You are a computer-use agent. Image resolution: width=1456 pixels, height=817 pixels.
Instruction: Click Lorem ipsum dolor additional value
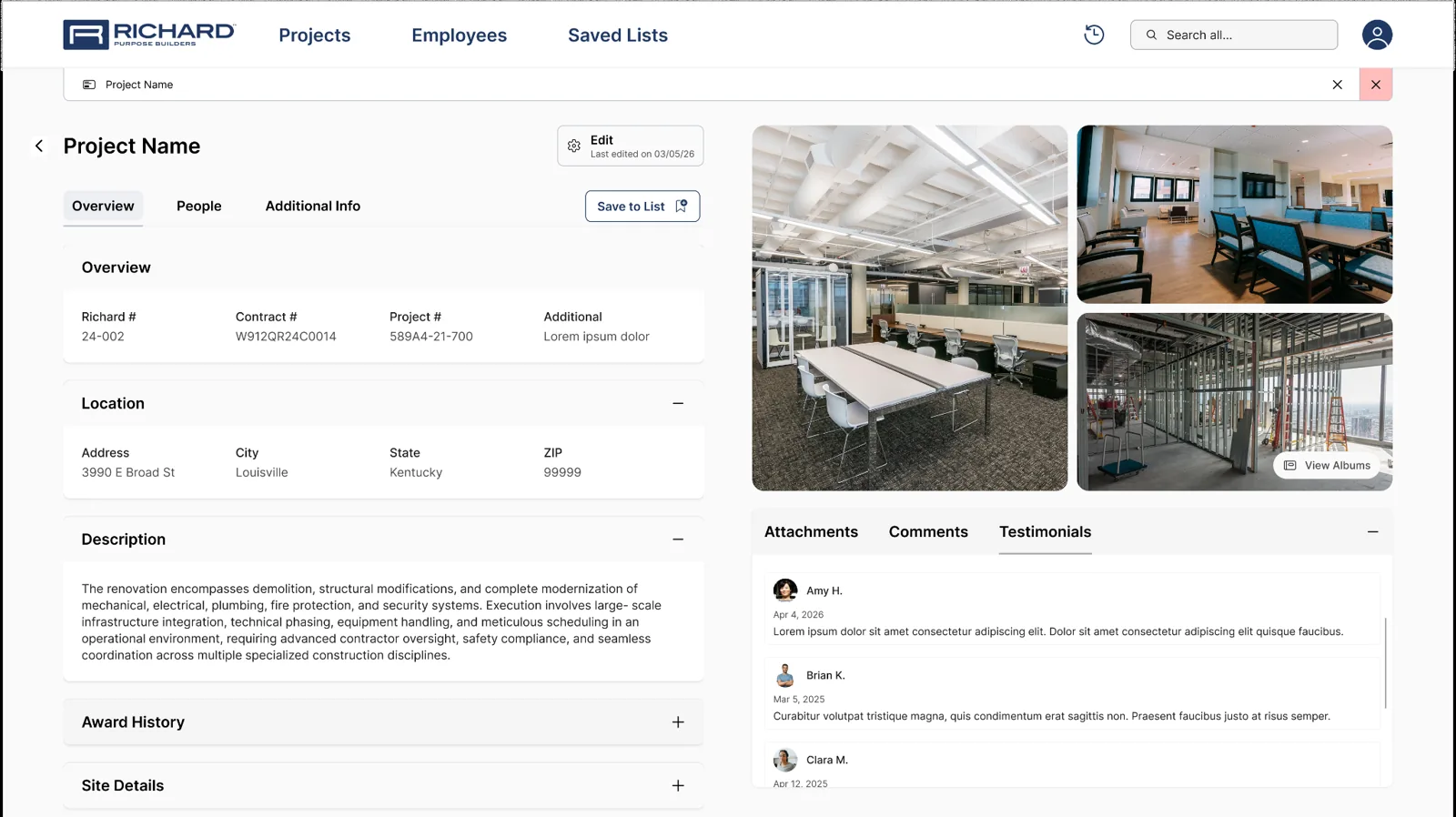pos(597,337)
